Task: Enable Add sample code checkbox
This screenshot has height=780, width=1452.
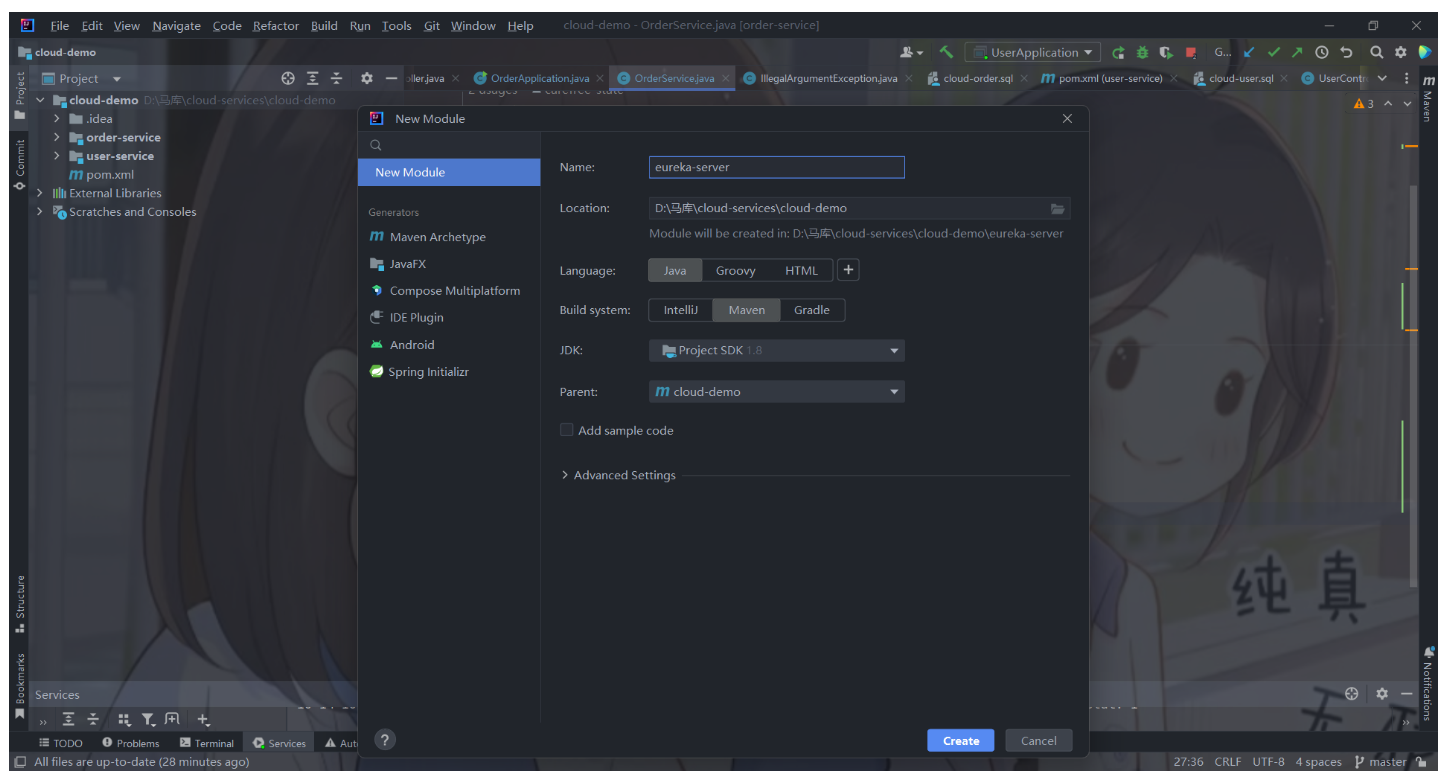Action: coord(567,430)
